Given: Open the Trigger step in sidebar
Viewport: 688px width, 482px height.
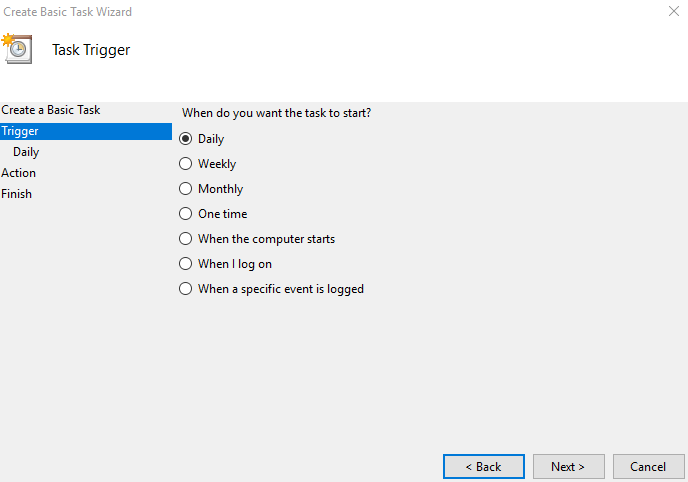Looking at the screenshot, I should [86, 131].
